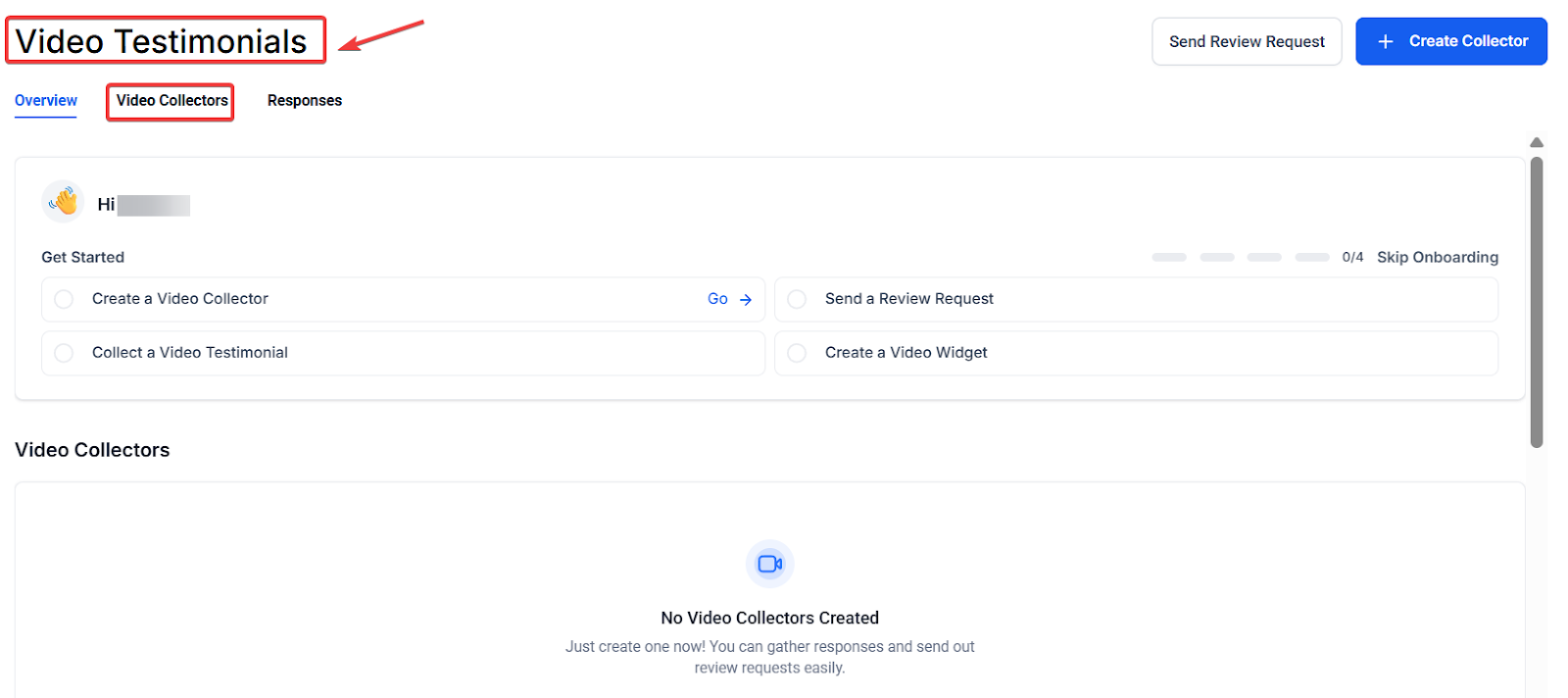1568x698 pixels.
Task: Click the video camera icon in empty state
Action: (769, 564)
